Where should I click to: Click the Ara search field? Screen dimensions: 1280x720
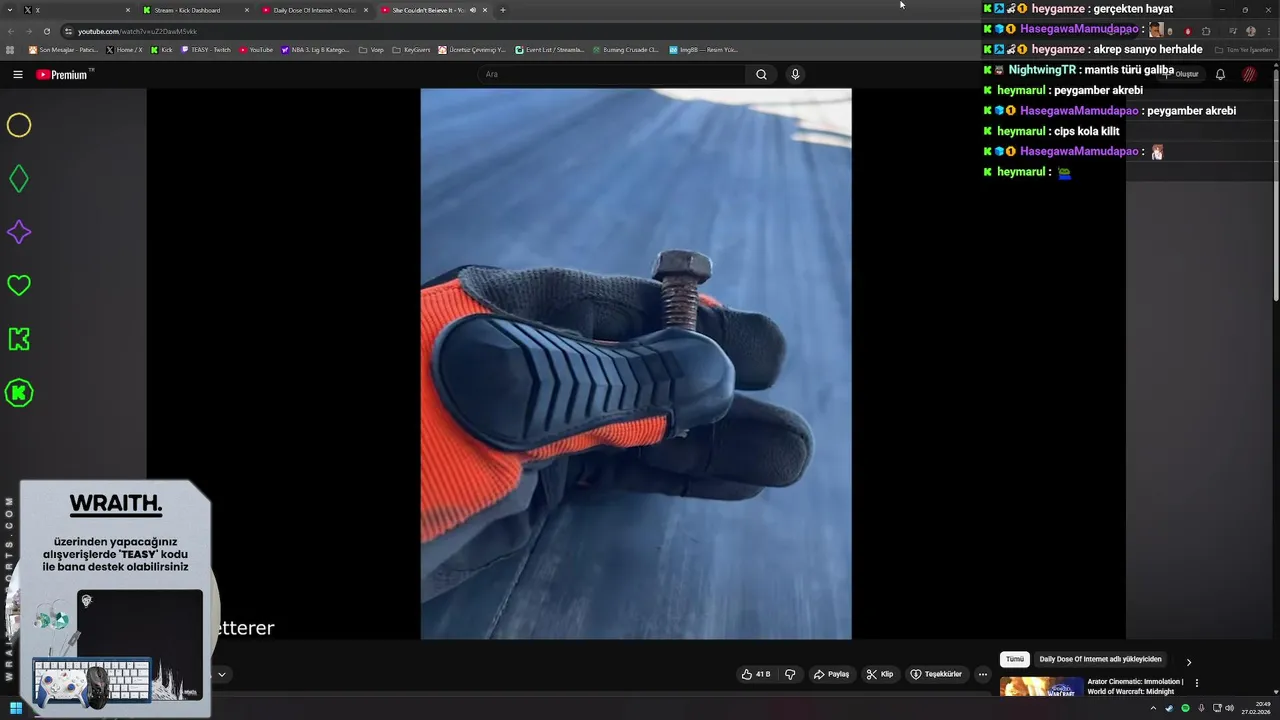(612, 74)
